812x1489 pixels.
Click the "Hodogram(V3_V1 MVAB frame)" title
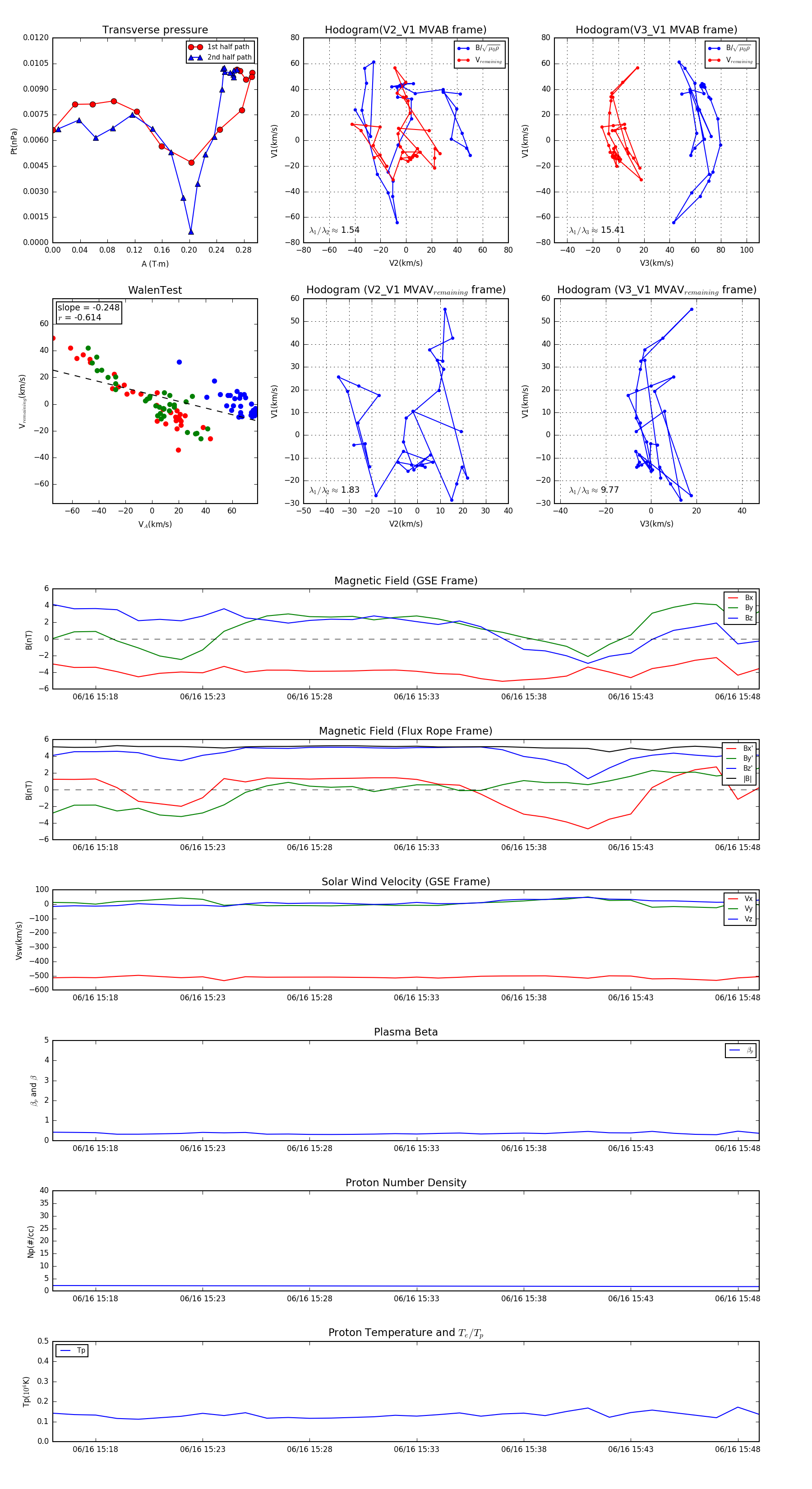(x=656, y=30)
